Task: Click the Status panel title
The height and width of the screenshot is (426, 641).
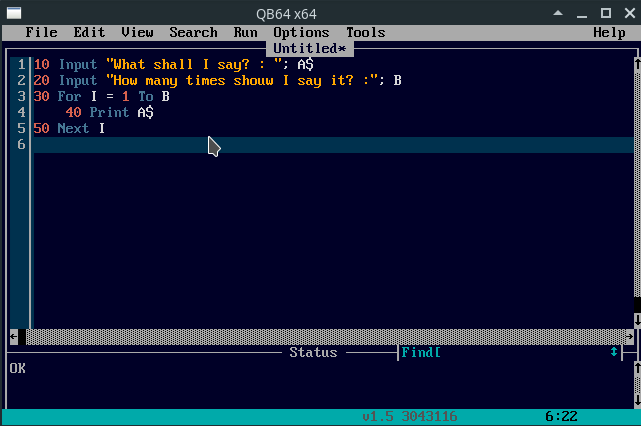Action: 313,352
